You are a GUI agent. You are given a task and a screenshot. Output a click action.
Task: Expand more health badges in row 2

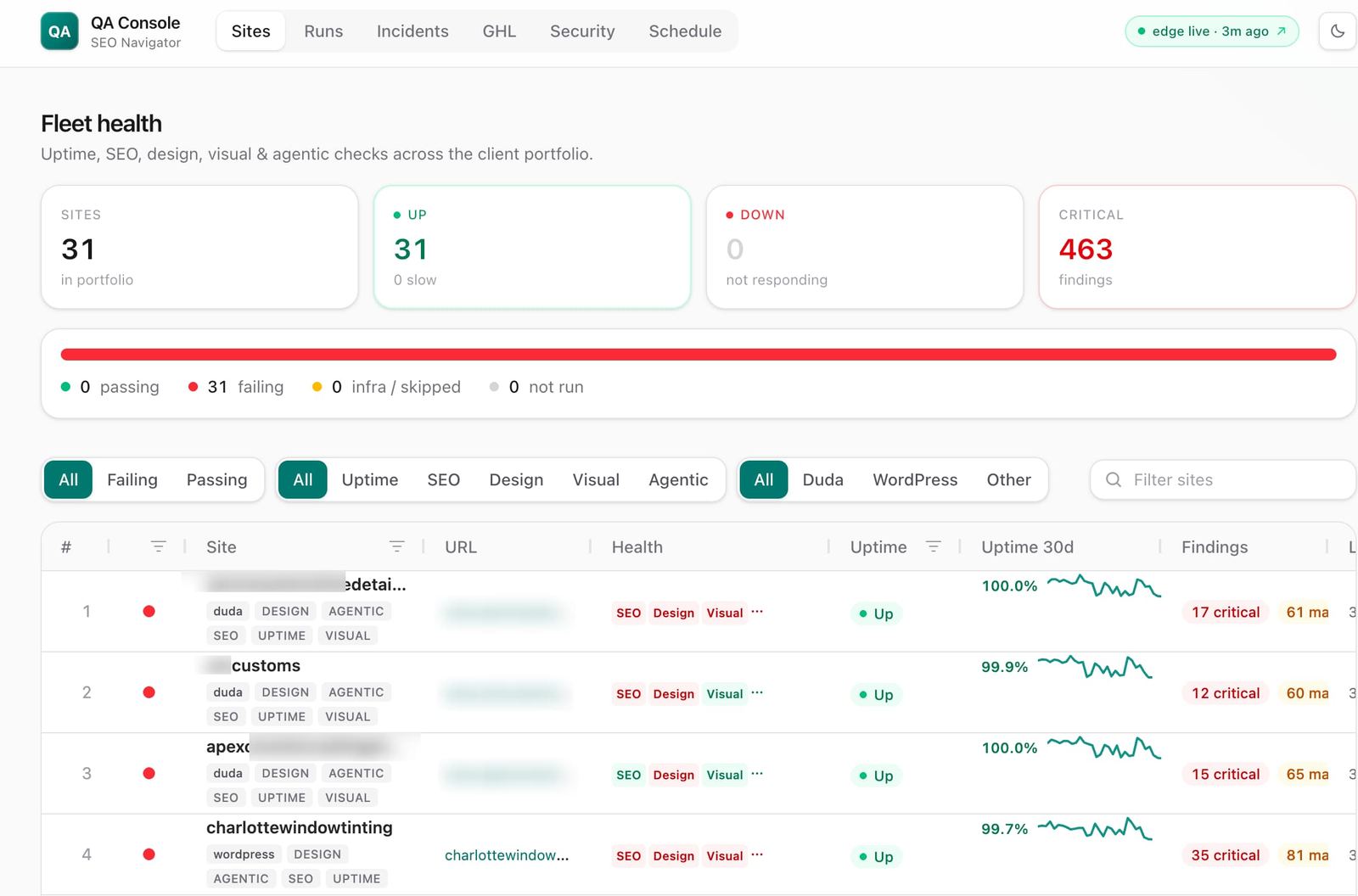point(757,692)
